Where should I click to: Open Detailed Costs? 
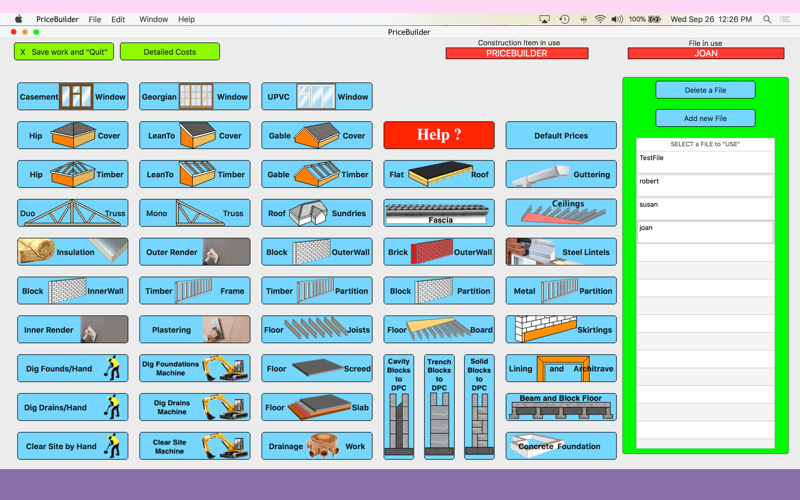click(x=170, y=52)
